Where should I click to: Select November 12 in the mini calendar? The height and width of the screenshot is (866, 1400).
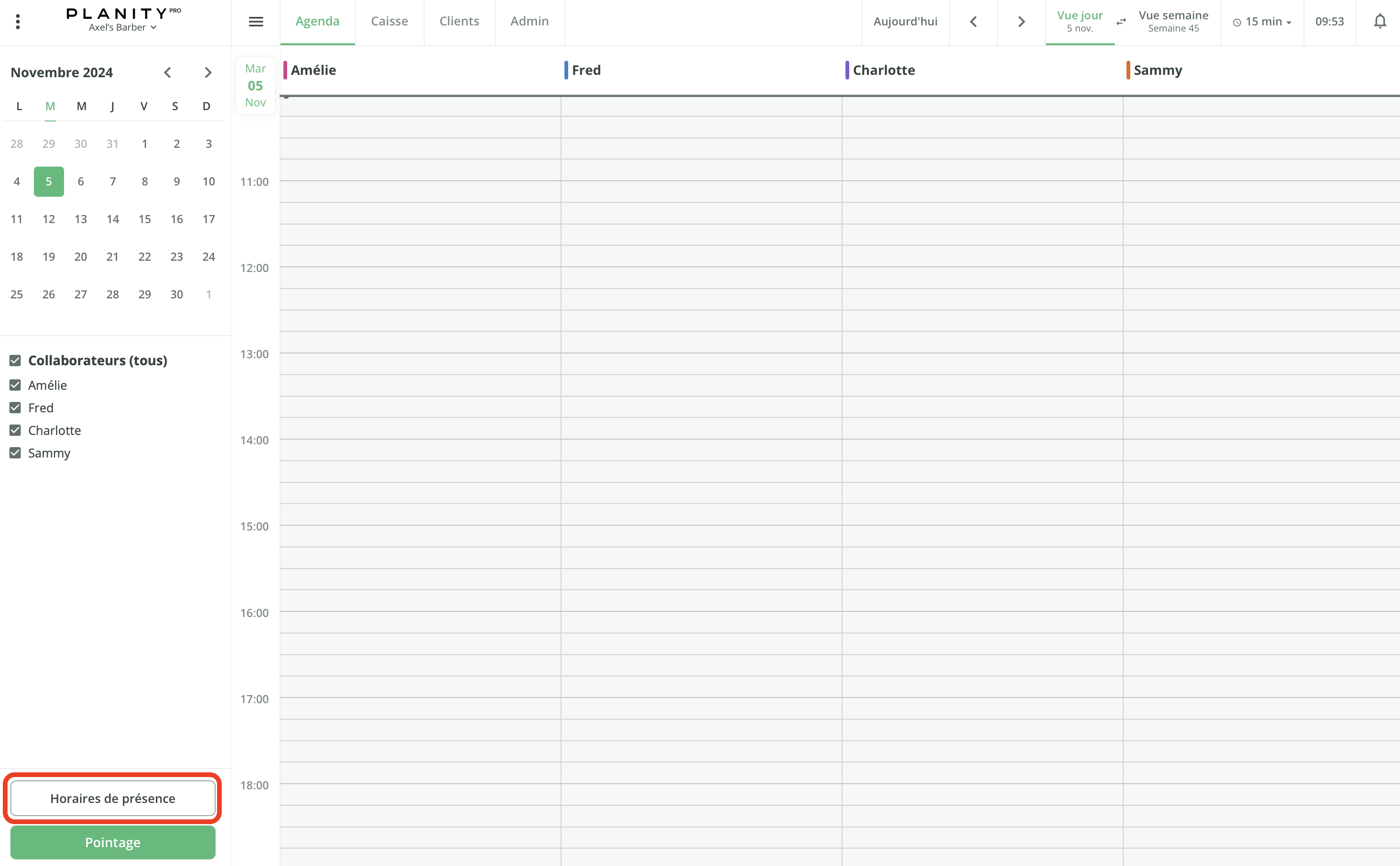coord(48,219)
